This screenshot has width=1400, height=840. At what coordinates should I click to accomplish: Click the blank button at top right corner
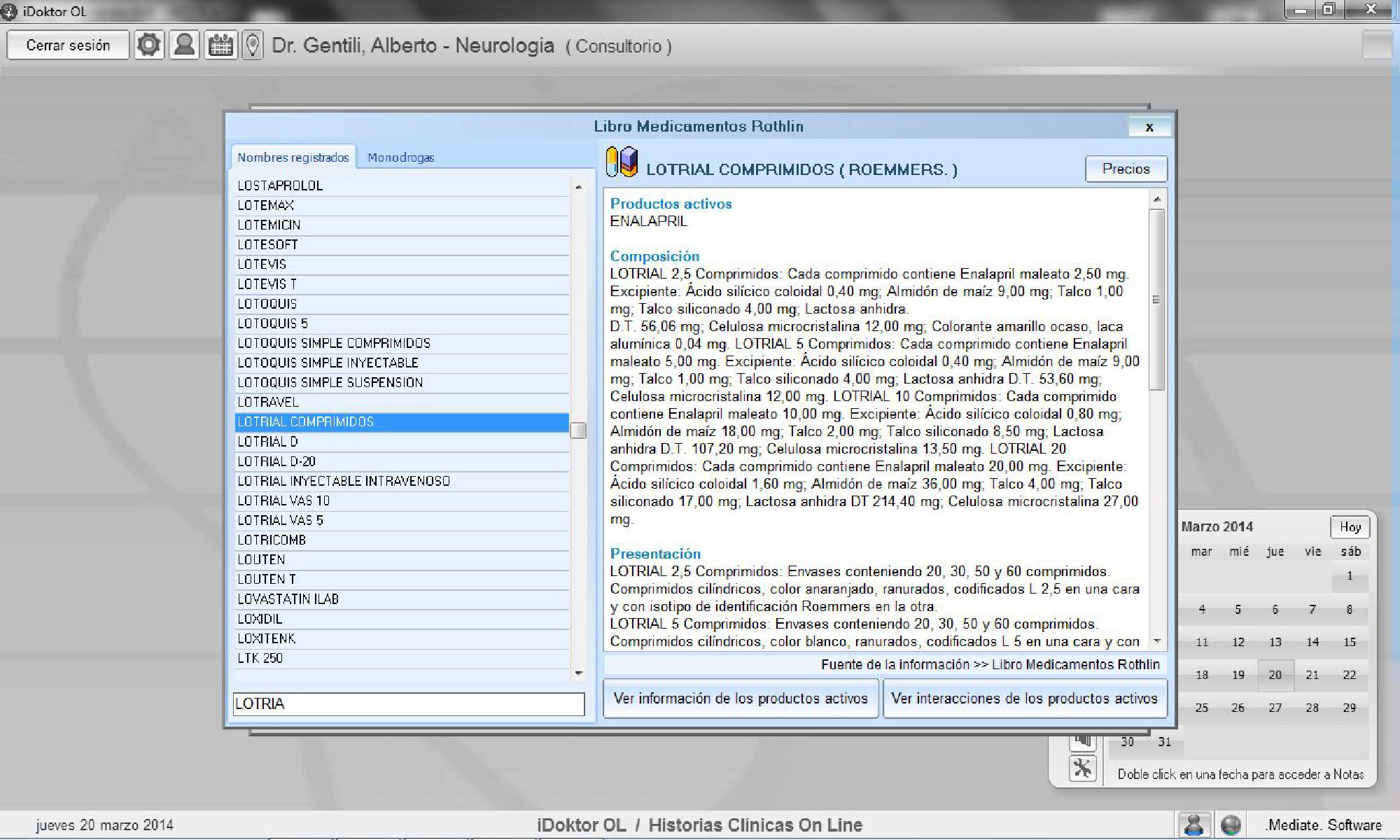click(x=1377, y=45)
